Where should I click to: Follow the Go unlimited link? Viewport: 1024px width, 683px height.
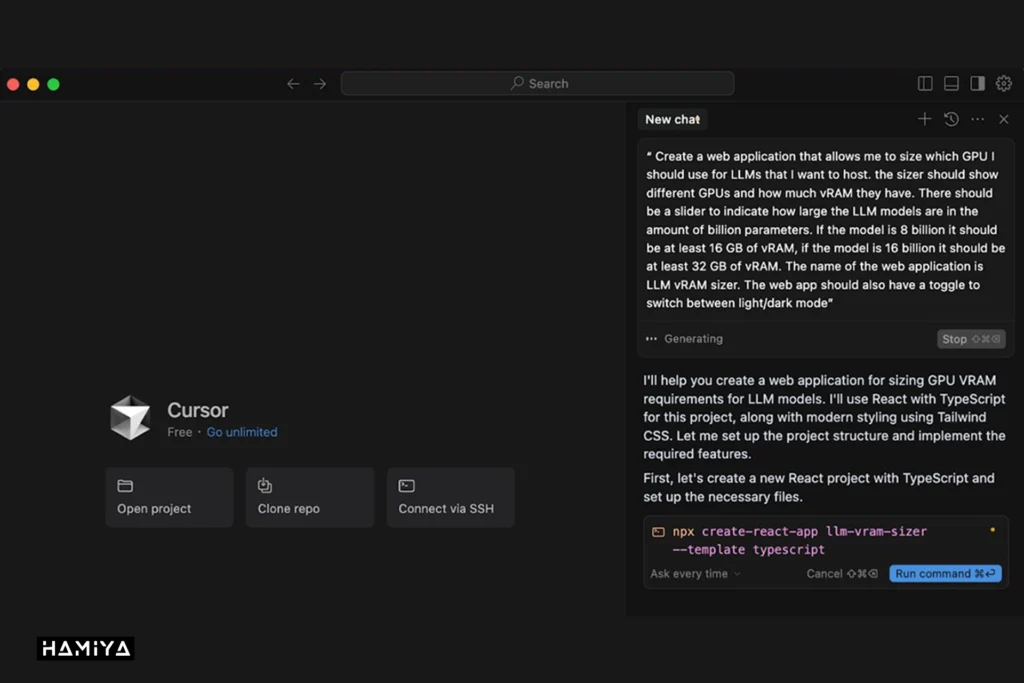pyautogui.click(x=242, y=432)
